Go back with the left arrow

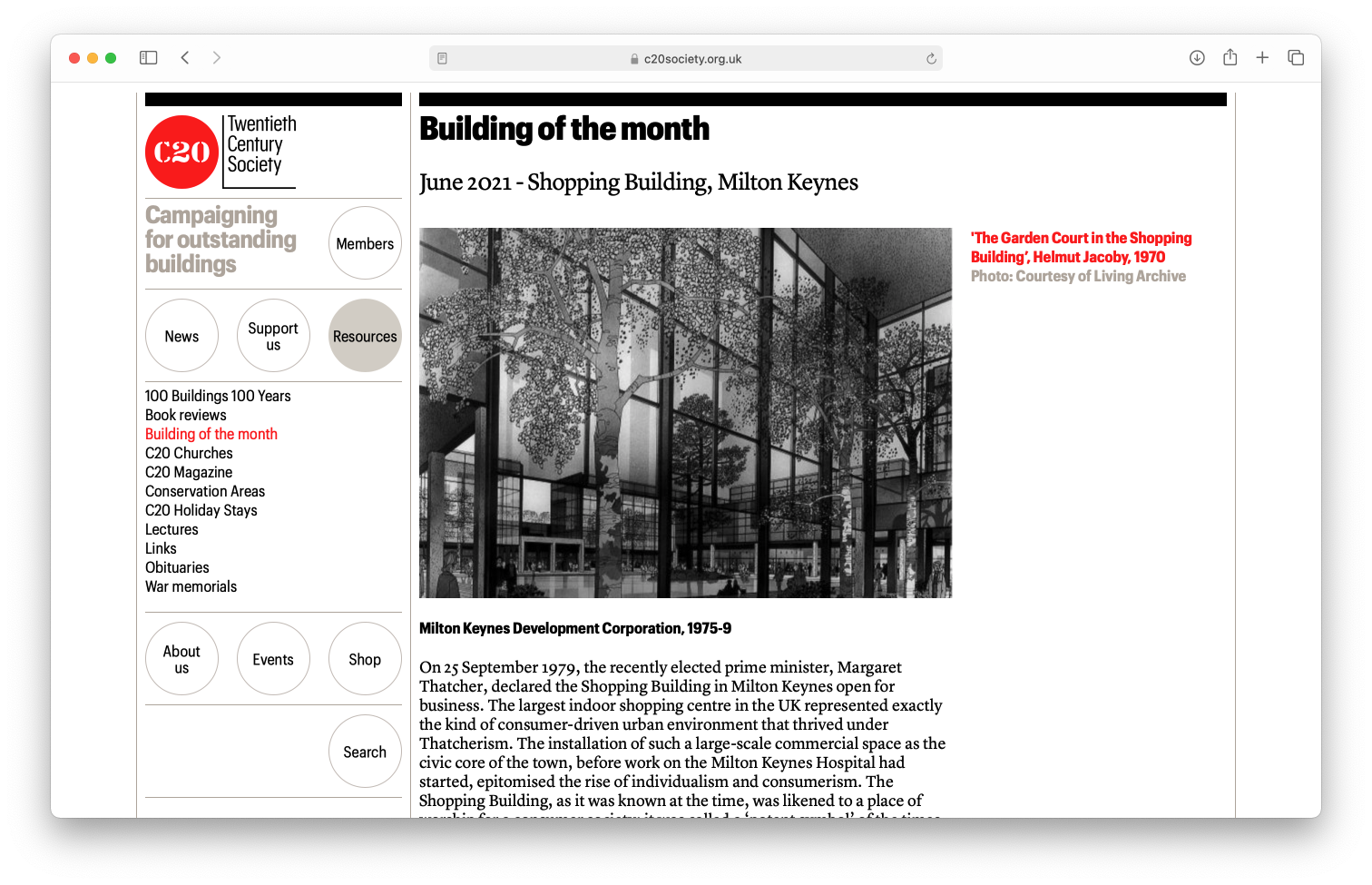[x=185, y=58]
